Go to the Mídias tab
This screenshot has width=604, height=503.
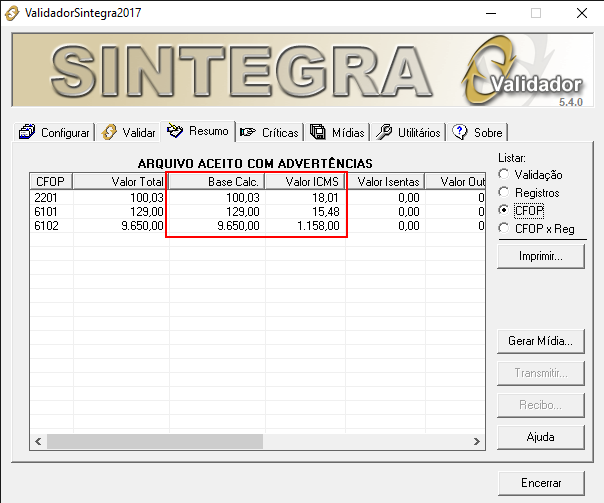click(337, 132)
